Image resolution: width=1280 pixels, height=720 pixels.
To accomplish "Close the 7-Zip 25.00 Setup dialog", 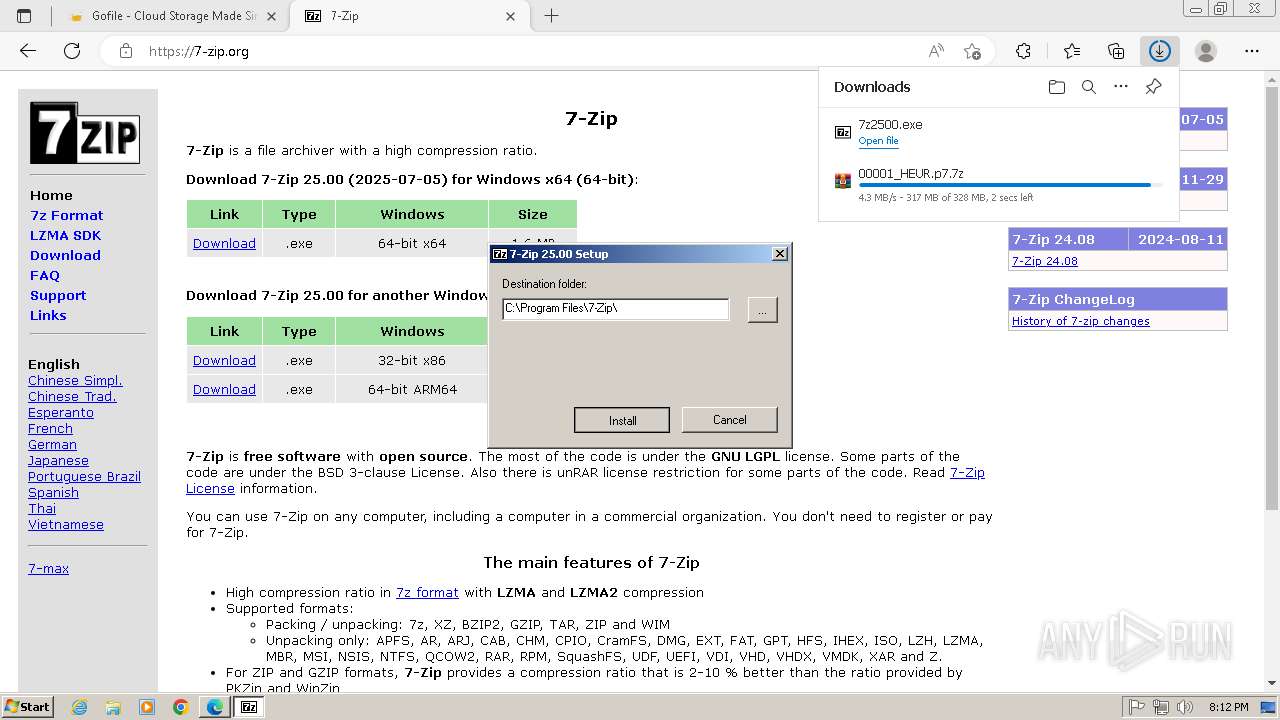I will point(780,254).
